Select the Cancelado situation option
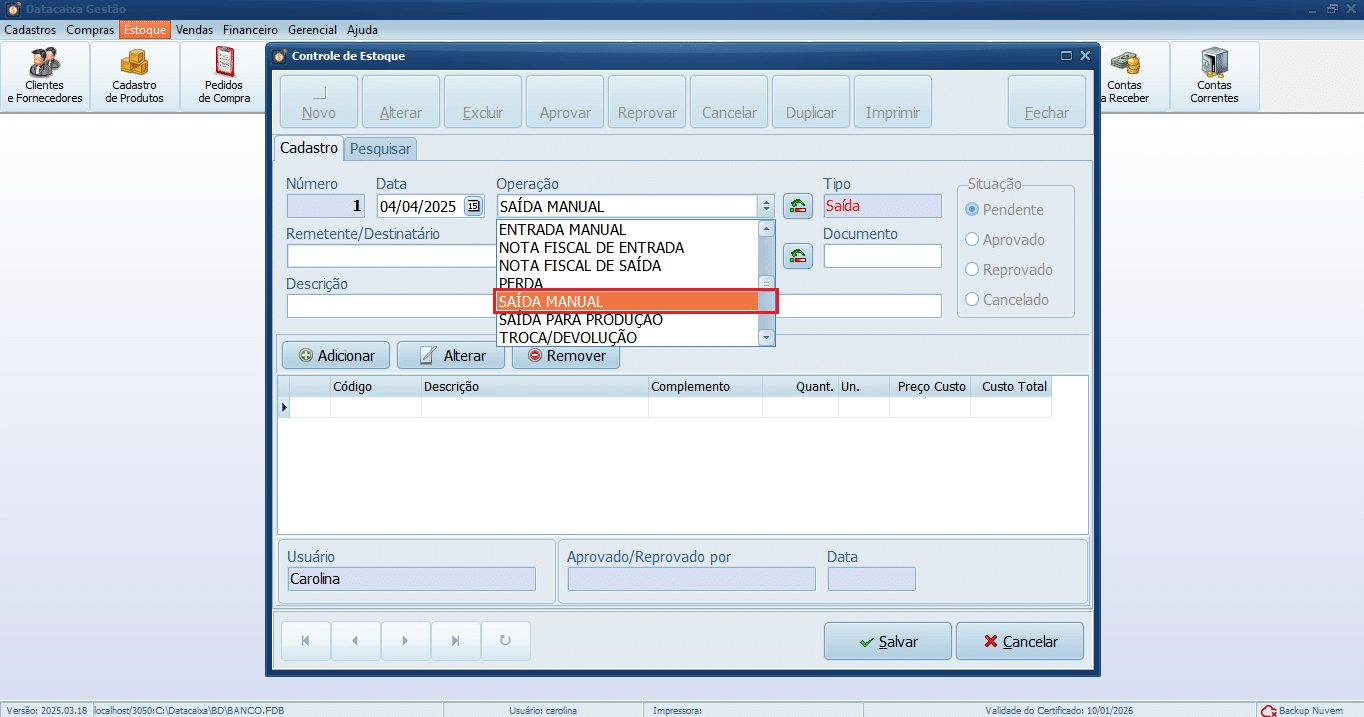1364x717 pixels. tap(971, 299)
